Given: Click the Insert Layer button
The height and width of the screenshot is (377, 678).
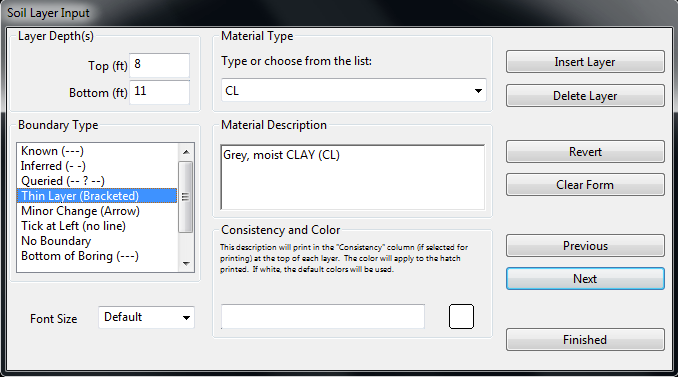Looking at the screenshot, I should click(x=585, y=62).
